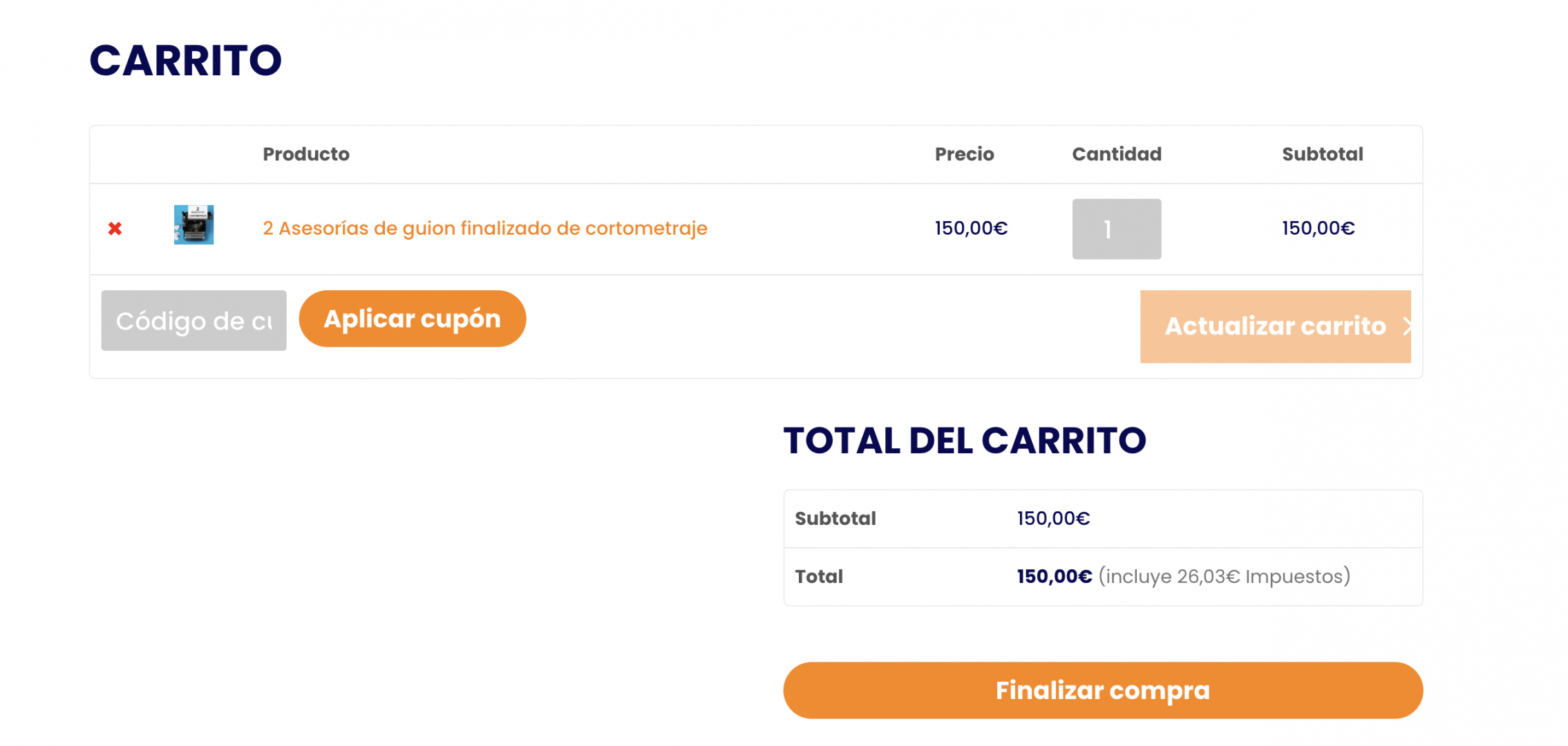The width and height of the screenshot is (1568, 746).
Task: Click the Subtotal value in cart totals
Action: tap(1053, 518)
